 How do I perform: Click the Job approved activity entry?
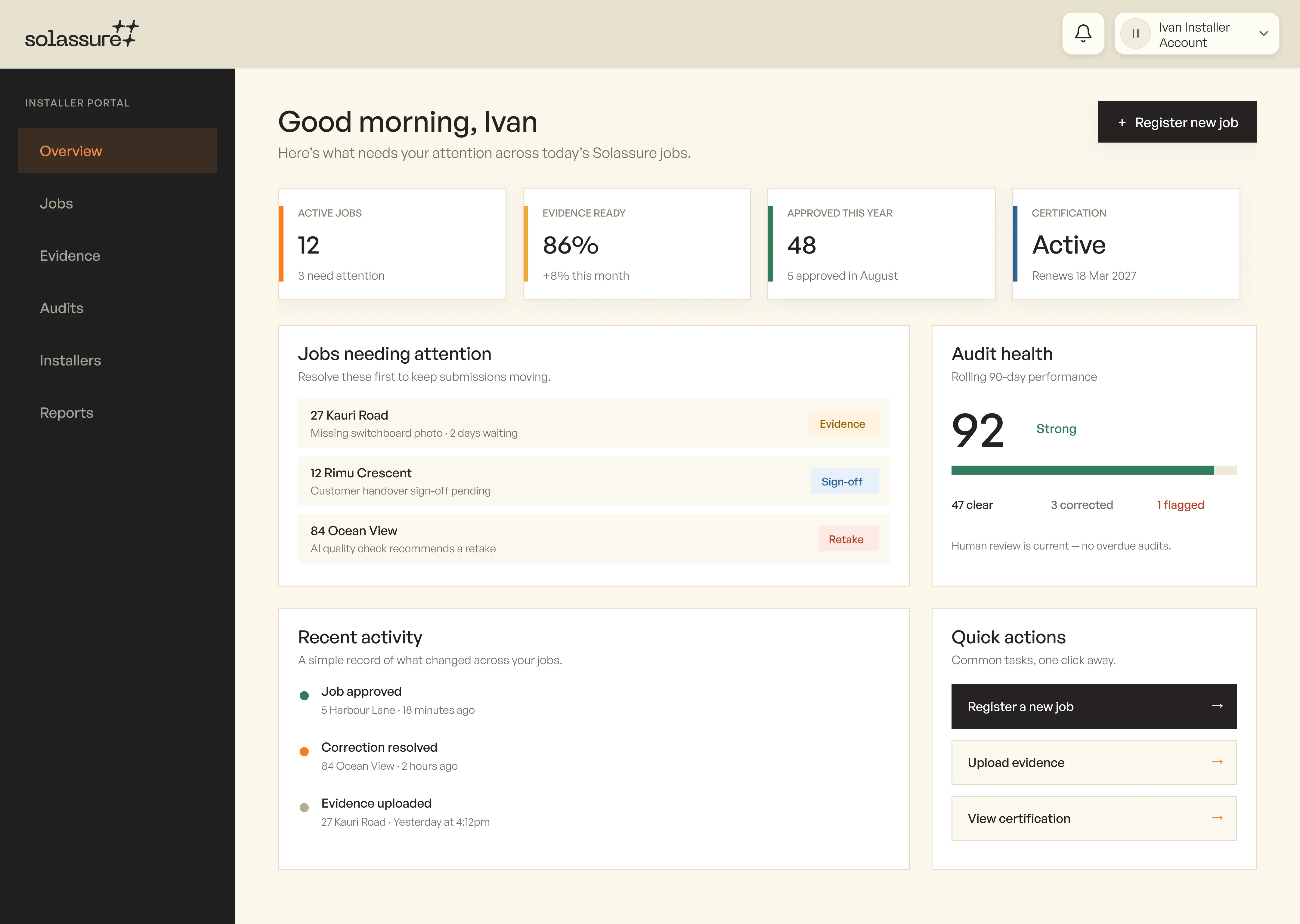pos(398,700)
